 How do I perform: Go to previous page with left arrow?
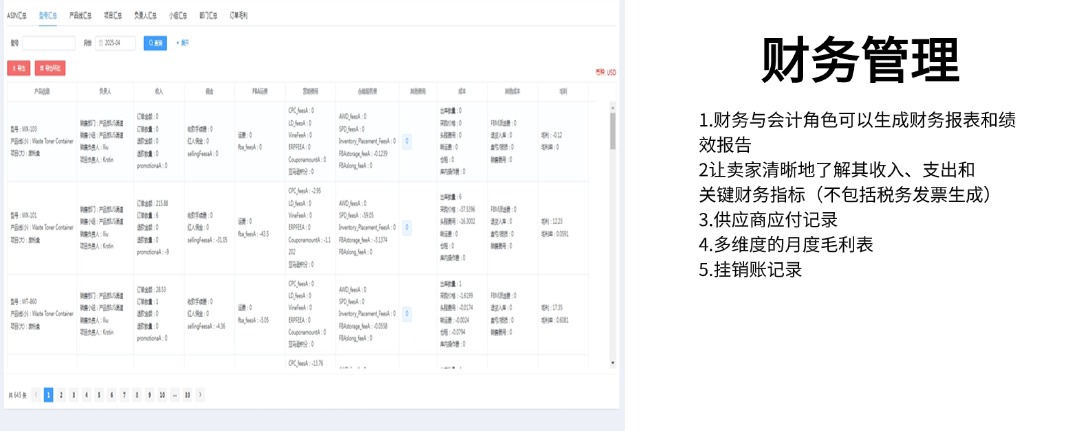[36, 395]
